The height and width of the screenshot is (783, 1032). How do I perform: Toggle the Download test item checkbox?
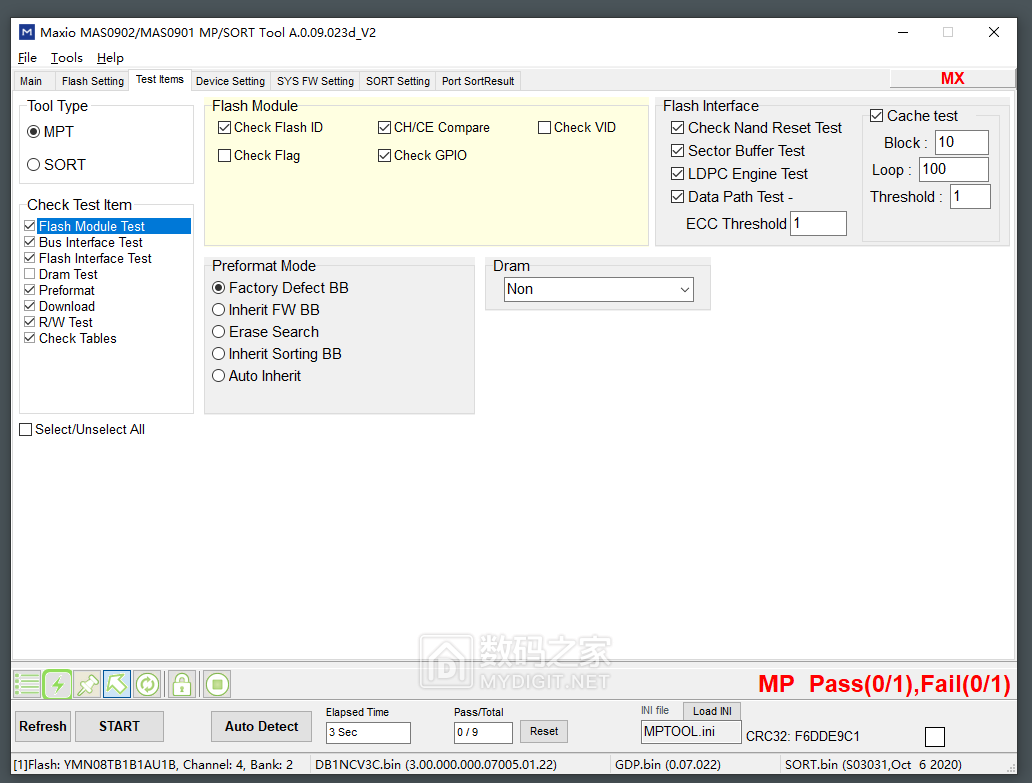30,306
